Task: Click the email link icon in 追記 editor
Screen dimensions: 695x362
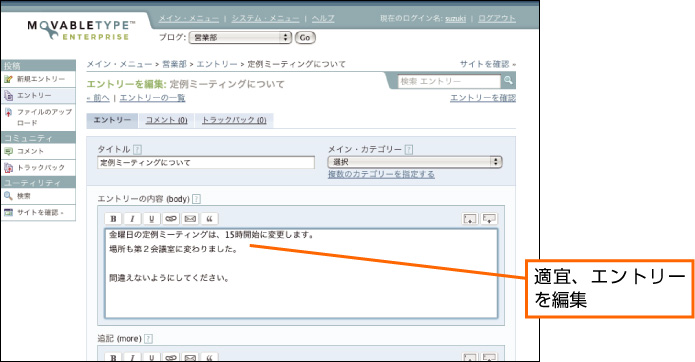Action: (x=190, y=357)
